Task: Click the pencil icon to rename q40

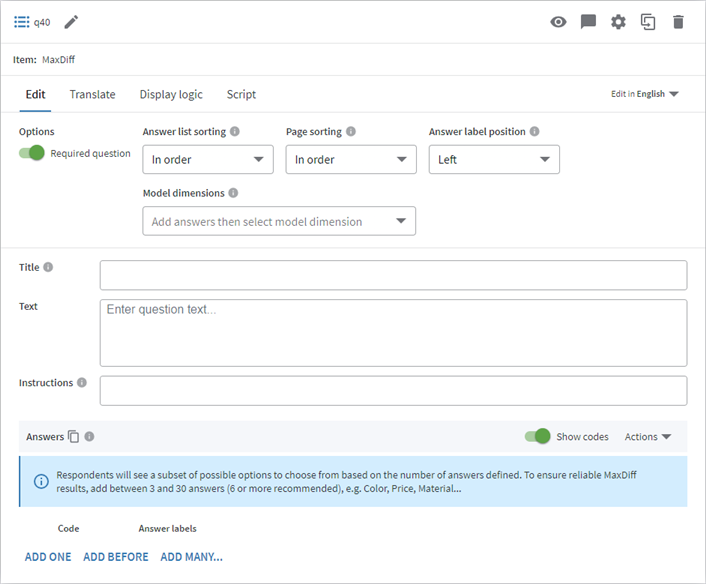Action: point(71,22)
